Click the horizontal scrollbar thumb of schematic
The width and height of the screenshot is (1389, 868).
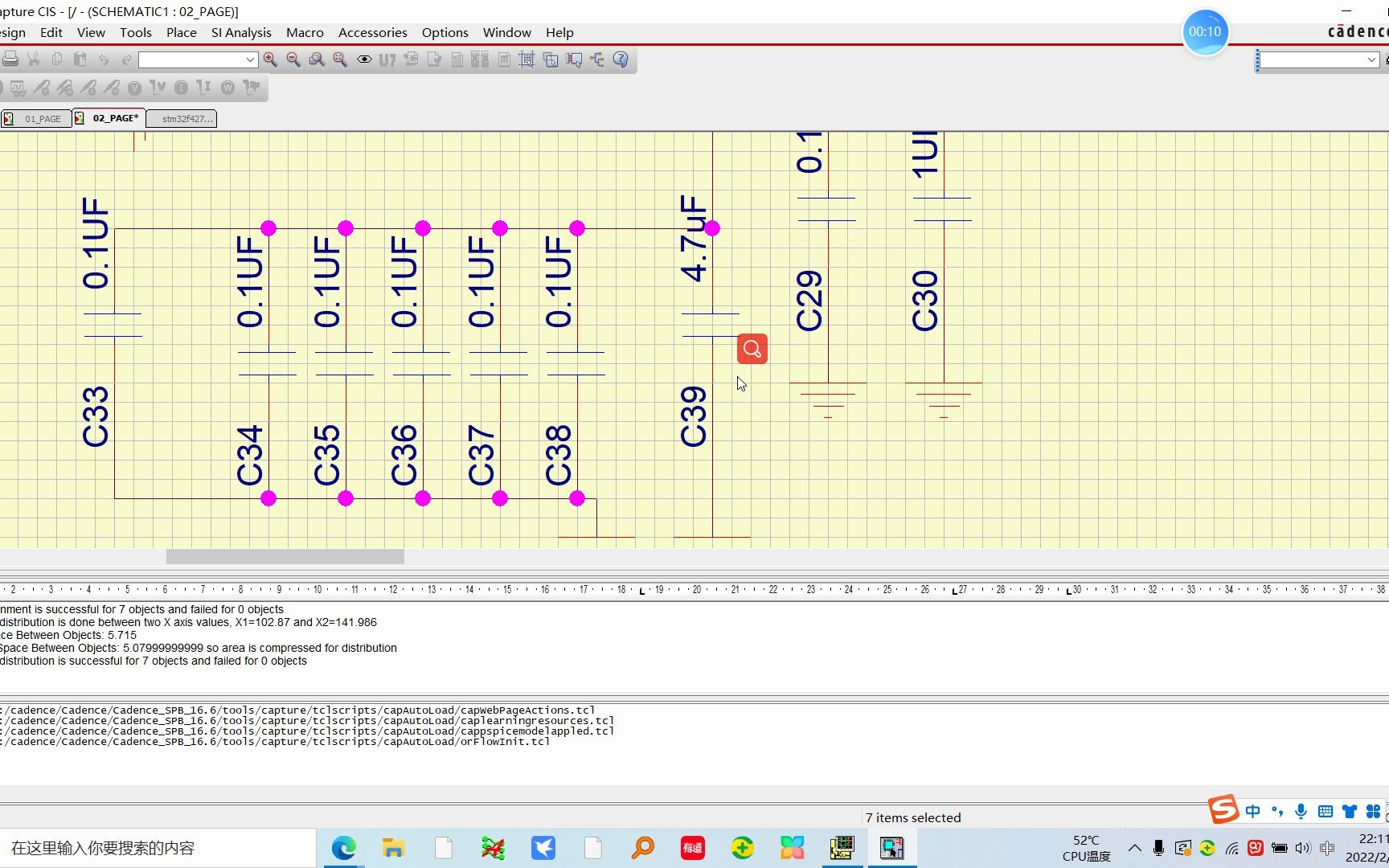(285, 556)
